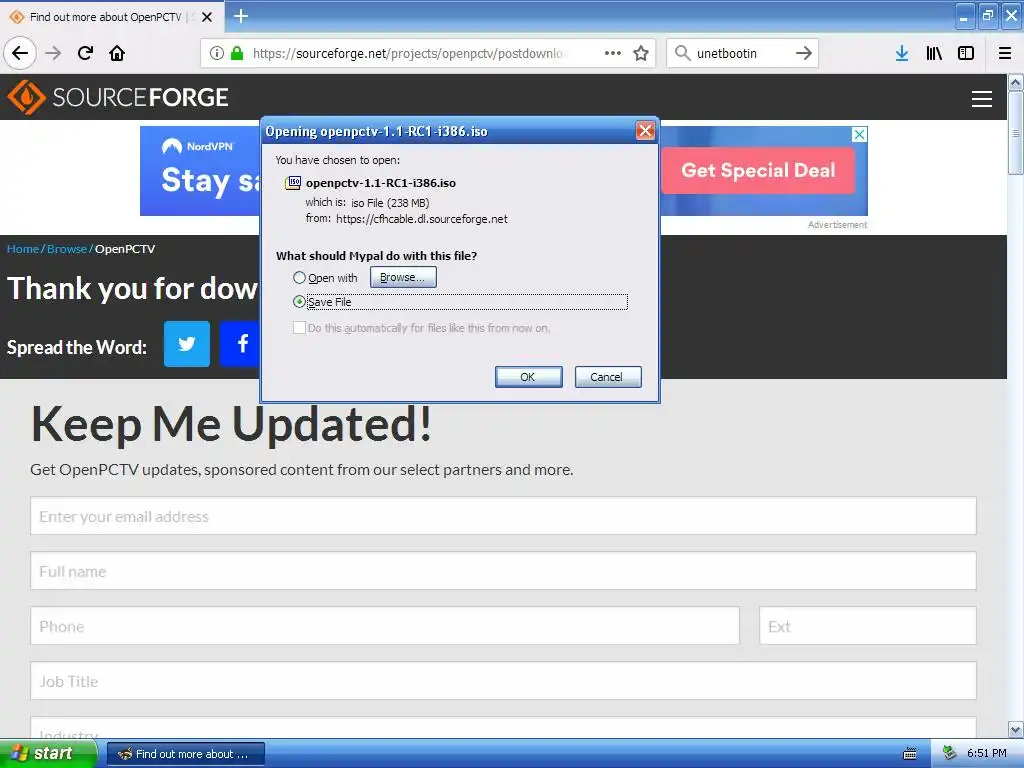Click the vertical scrollbar thumb

(x=1016, y=133)
